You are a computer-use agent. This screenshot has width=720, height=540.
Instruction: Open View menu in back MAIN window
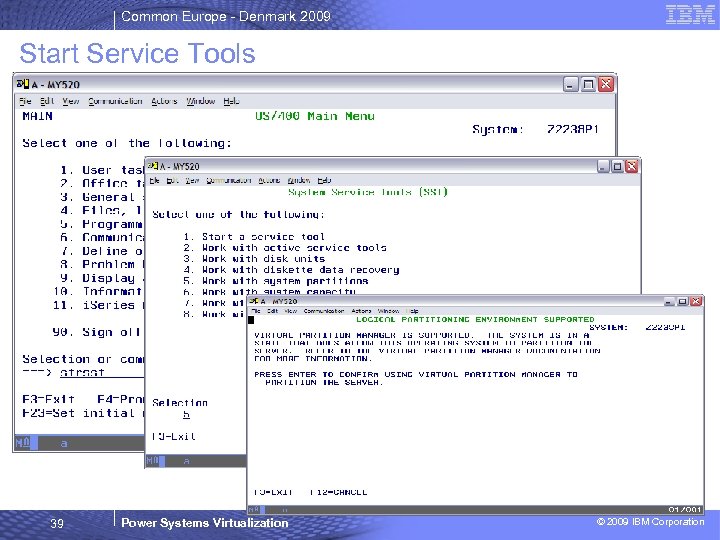pos(71,101)
